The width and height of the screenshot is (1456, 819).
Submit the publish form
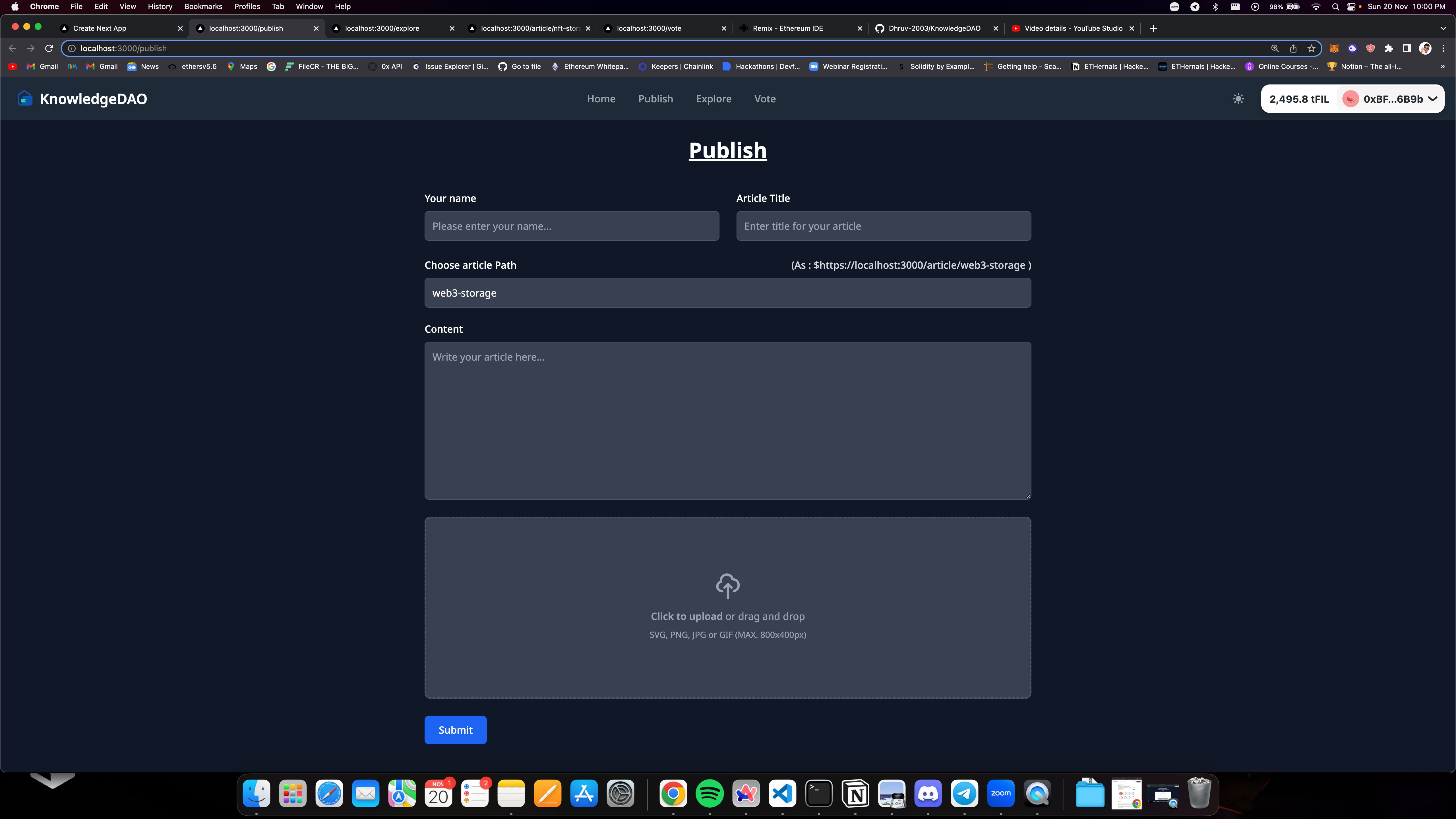coord(455,730)
